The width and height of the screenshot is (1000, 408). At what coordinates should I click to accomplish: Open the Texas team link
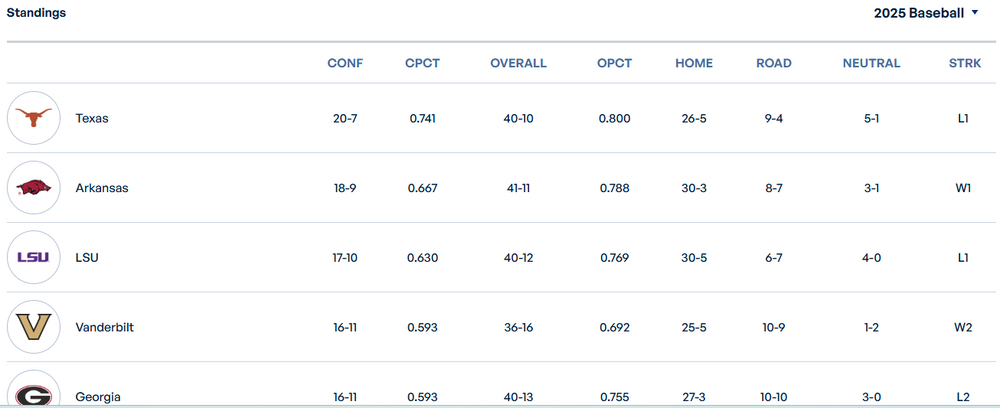coord(92,118)
